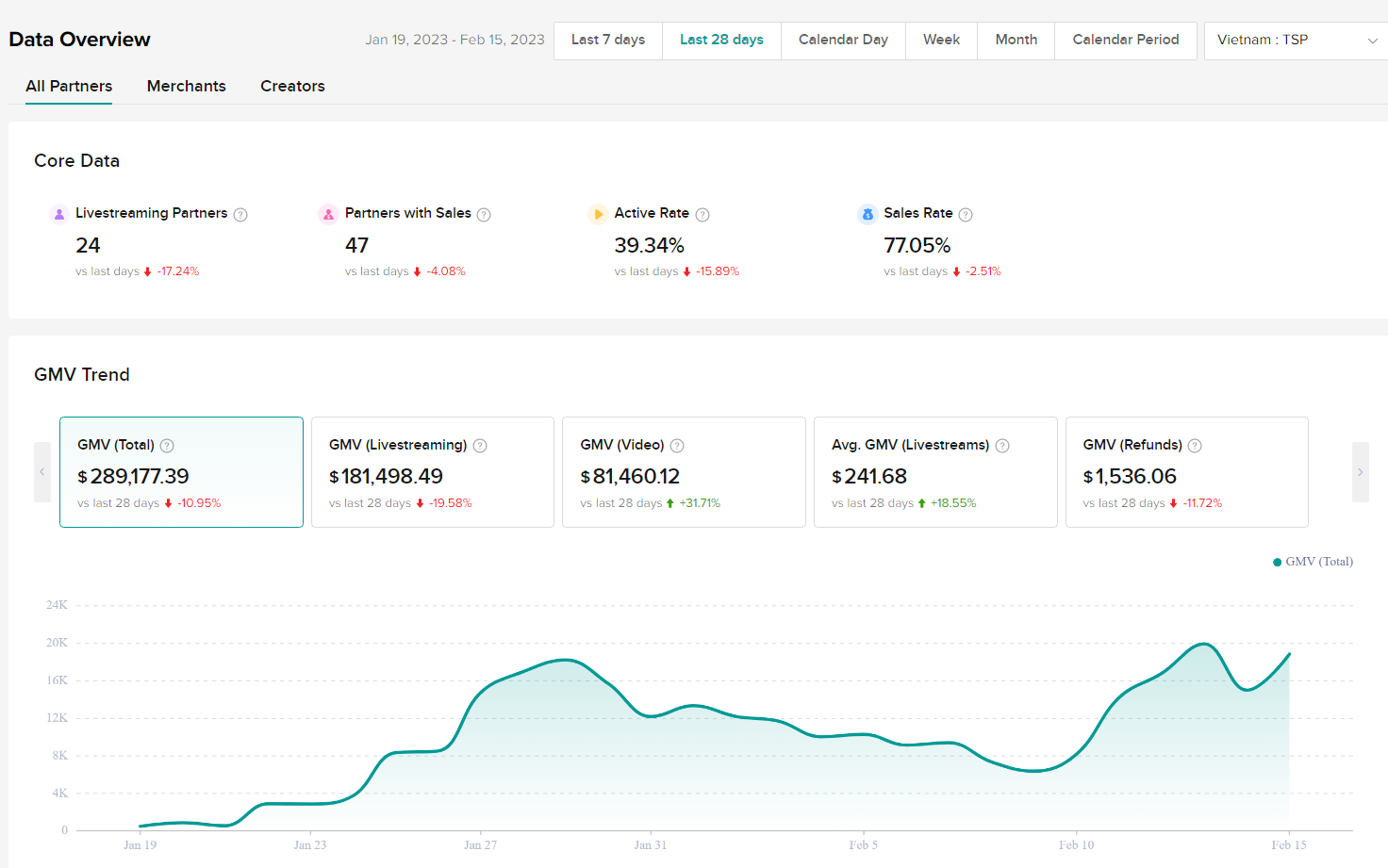Viewport: 1388px width, 868px height.
Task: Click help icon next to Livestreaming Partners
Action: (x=240, y=215)
